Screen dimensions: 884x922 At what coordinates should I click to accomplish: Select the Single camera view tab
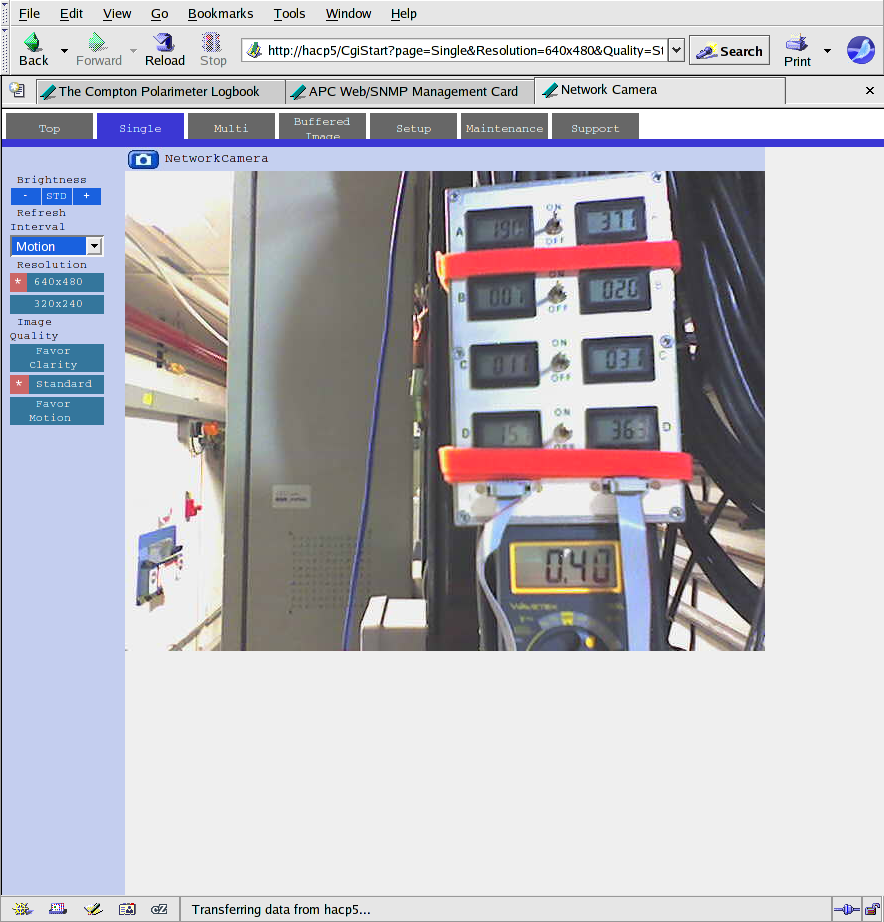coord(140,126)
